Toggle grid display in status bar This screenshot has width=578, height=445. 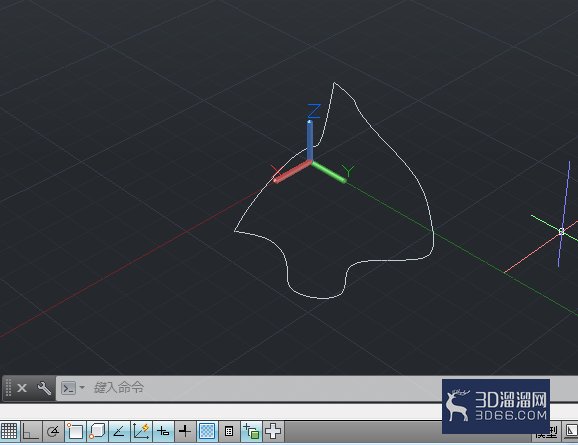click(x=9, y=431)
